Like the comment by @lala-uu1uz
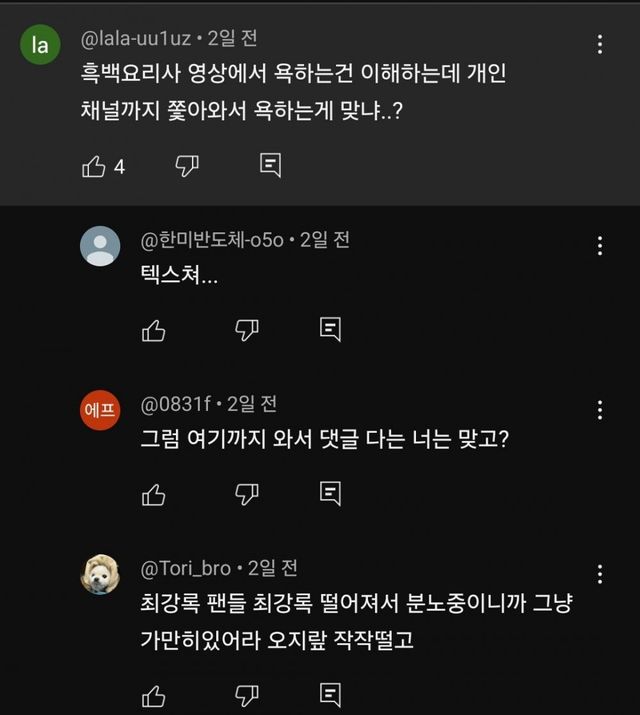 (x=94, y=167)
